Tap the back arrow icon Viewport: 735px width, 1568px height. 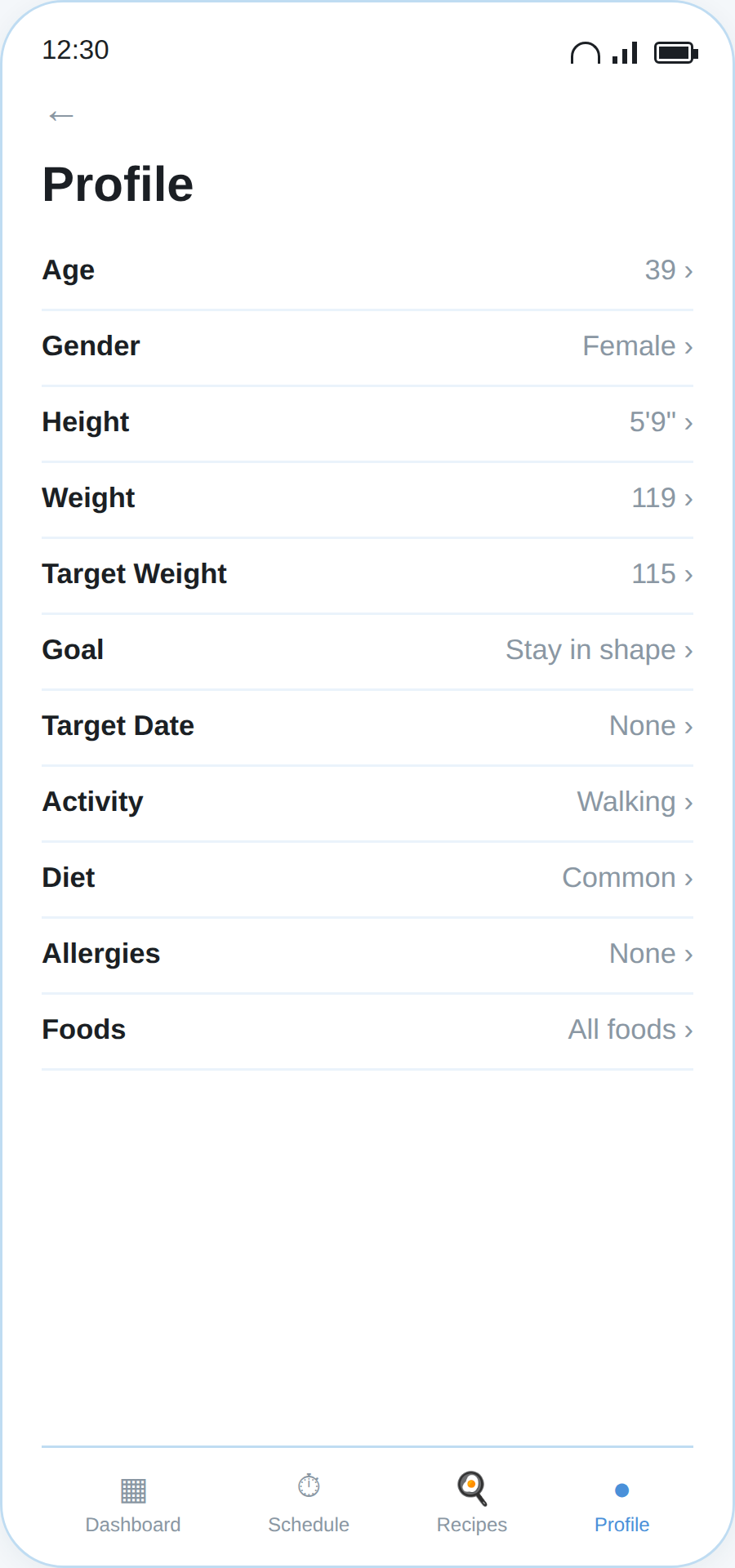(61, 115)
